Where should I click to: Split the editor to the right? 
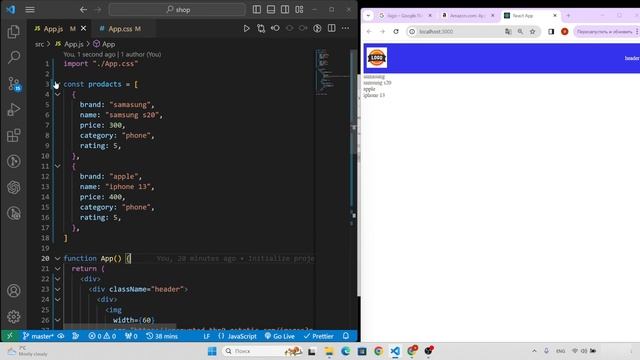[x=331, y=28]
